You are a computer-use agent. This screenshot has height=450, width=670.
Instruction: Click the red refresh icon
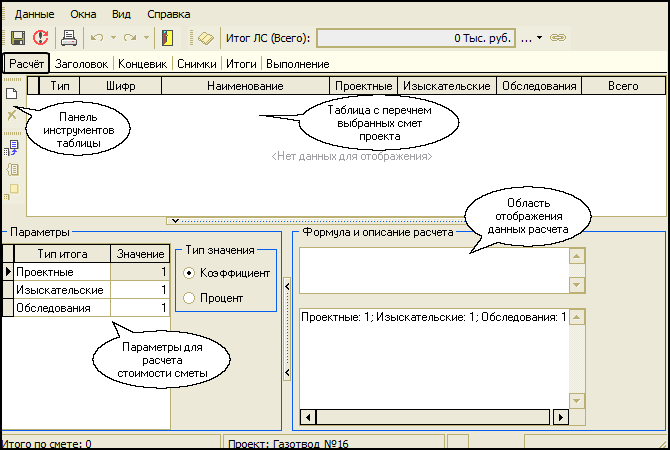[40, 38]
